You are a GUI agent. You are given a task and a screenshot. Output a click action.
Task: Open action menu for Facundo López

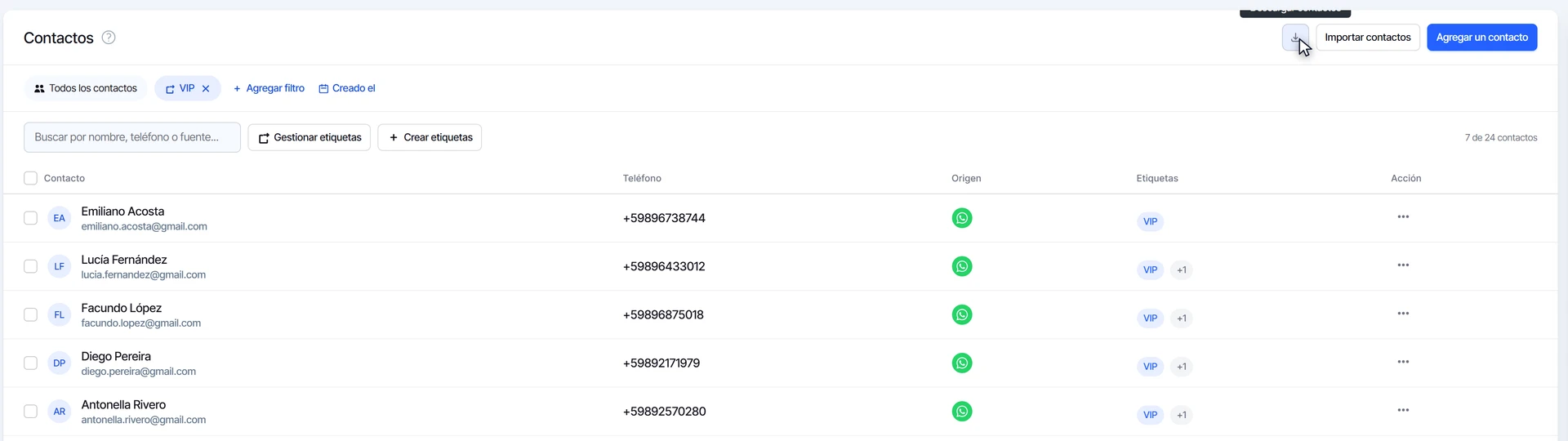click(x=1403, y=314)
